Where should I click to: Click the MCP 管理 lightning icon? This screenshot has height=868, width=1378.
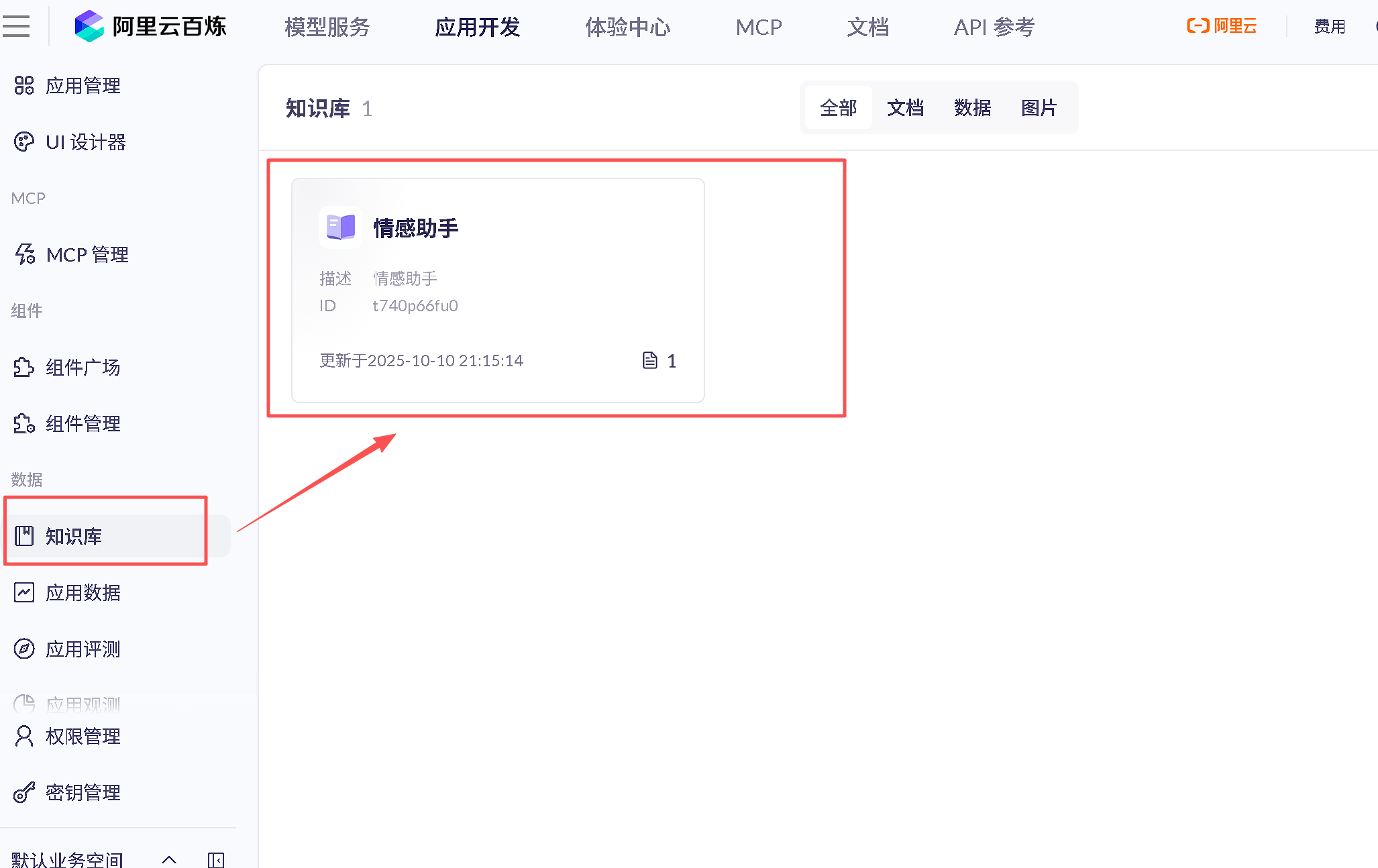pos(25,254)
